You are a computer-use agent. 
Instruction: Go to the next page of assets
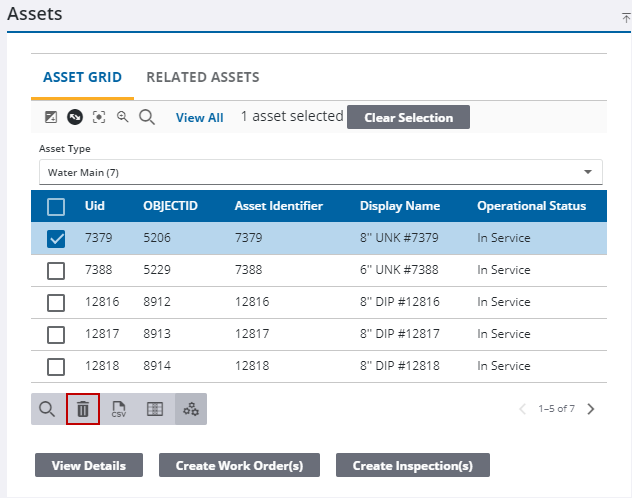tap(591, 409)
